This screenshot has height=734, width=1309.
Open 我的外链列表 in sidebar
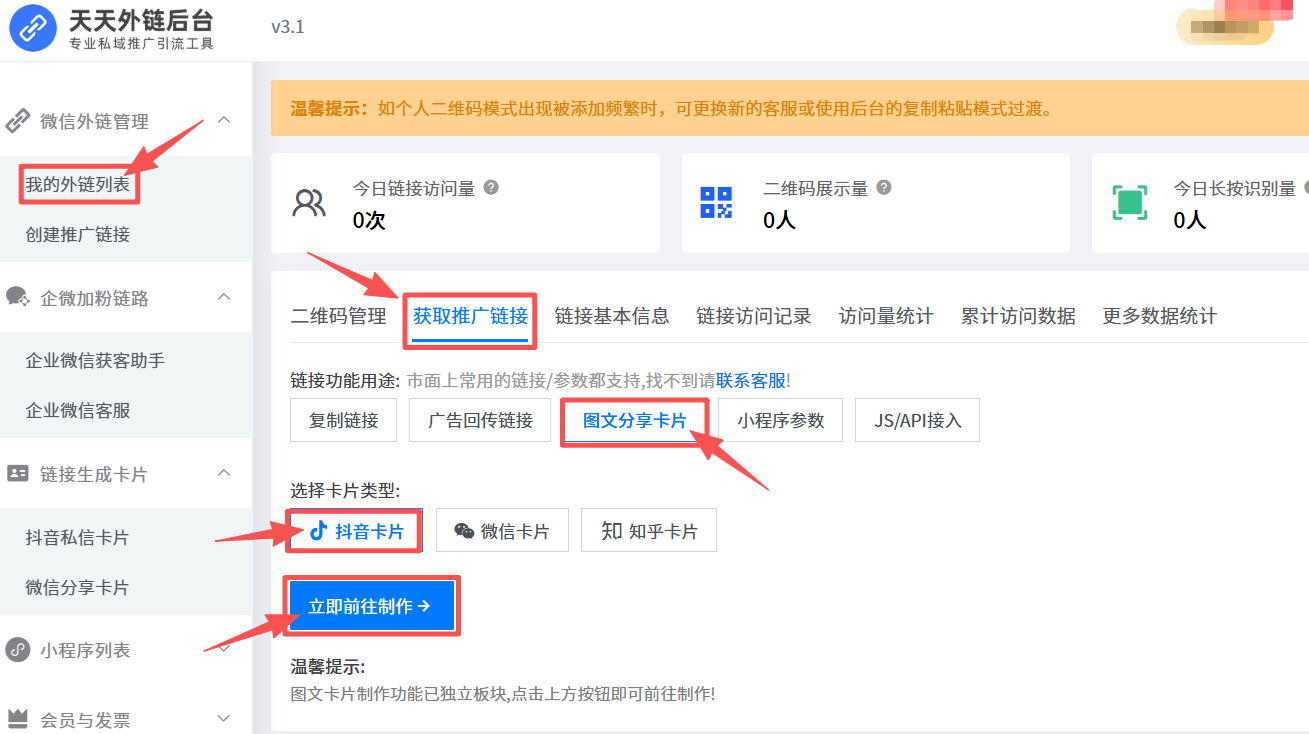tap(78, 185)
